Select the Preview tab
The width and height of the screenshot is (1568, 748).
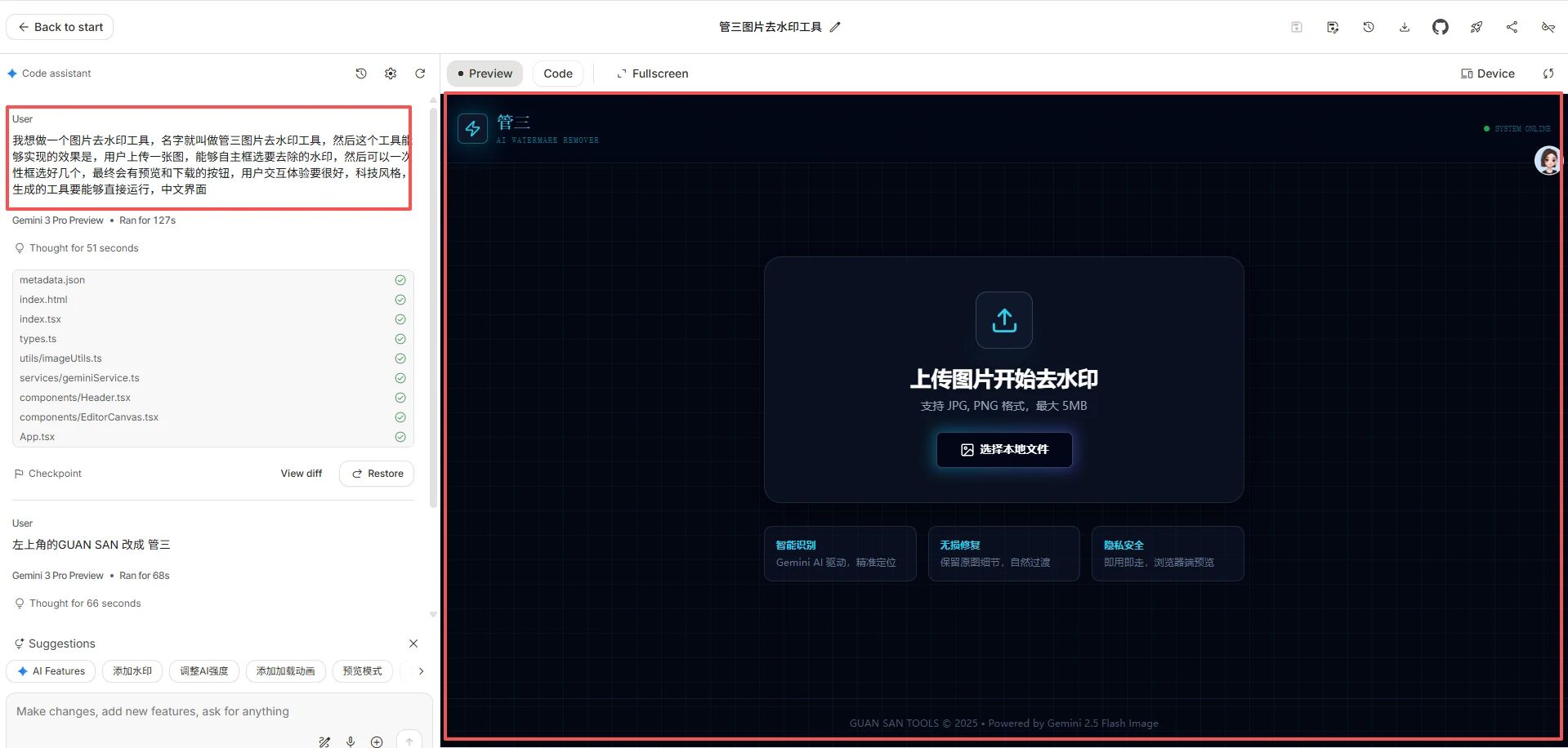[x=485, y=73]
